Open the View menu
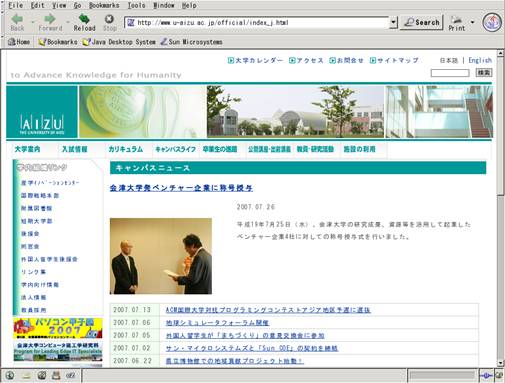 [x=59, y=5]
